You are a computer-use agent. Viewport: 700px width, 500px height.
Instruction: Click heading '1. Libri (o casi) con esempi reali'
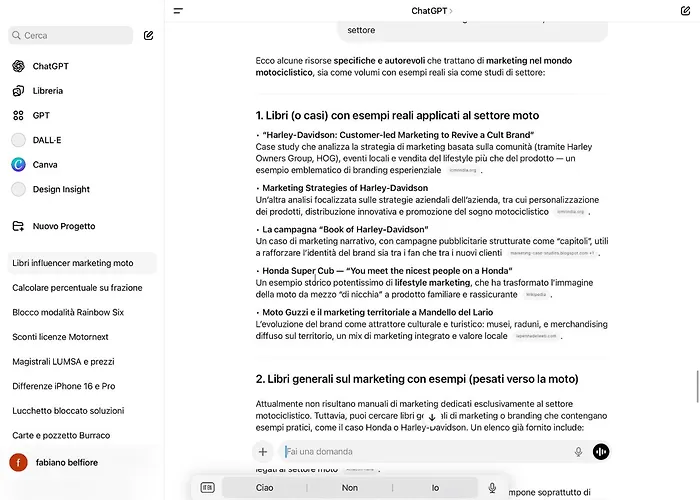(x=397, y=115)
